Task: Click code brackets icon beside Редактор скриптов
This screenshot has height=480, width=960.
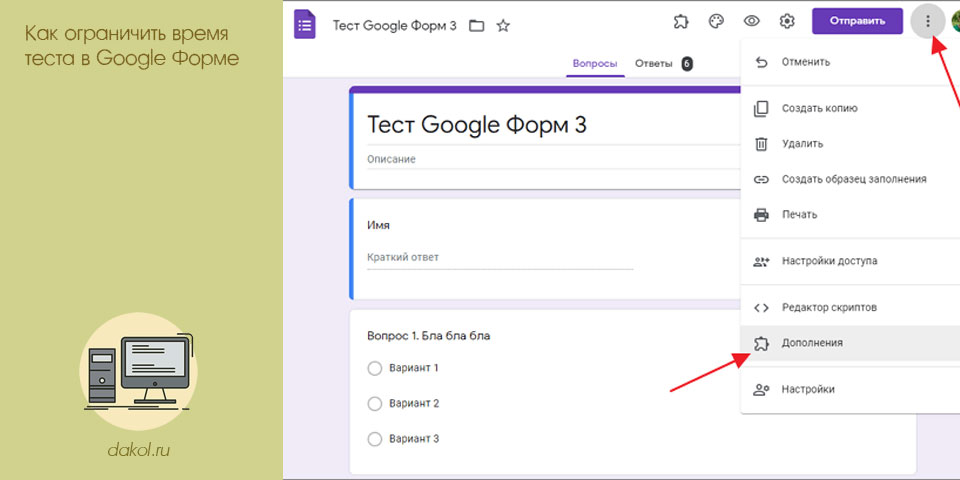Action: (x=761, y=307)
